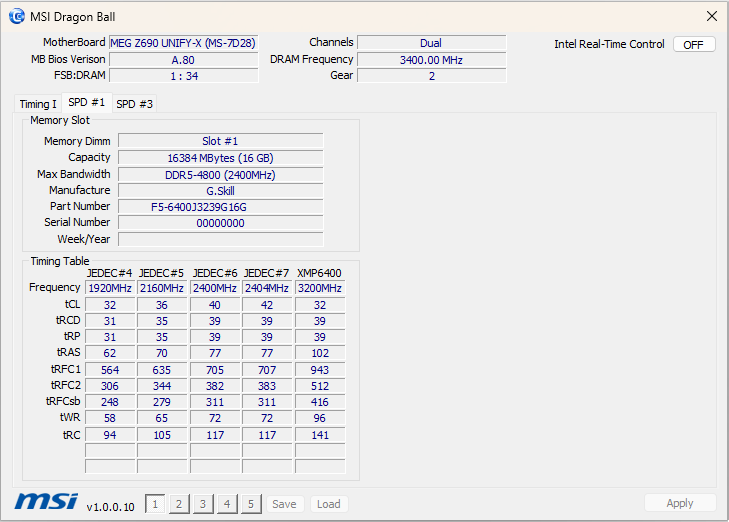Click the JEDEC#5 column header
This screenshot has width=729, height=522.
pyautogui.click(x=161, y=273)
